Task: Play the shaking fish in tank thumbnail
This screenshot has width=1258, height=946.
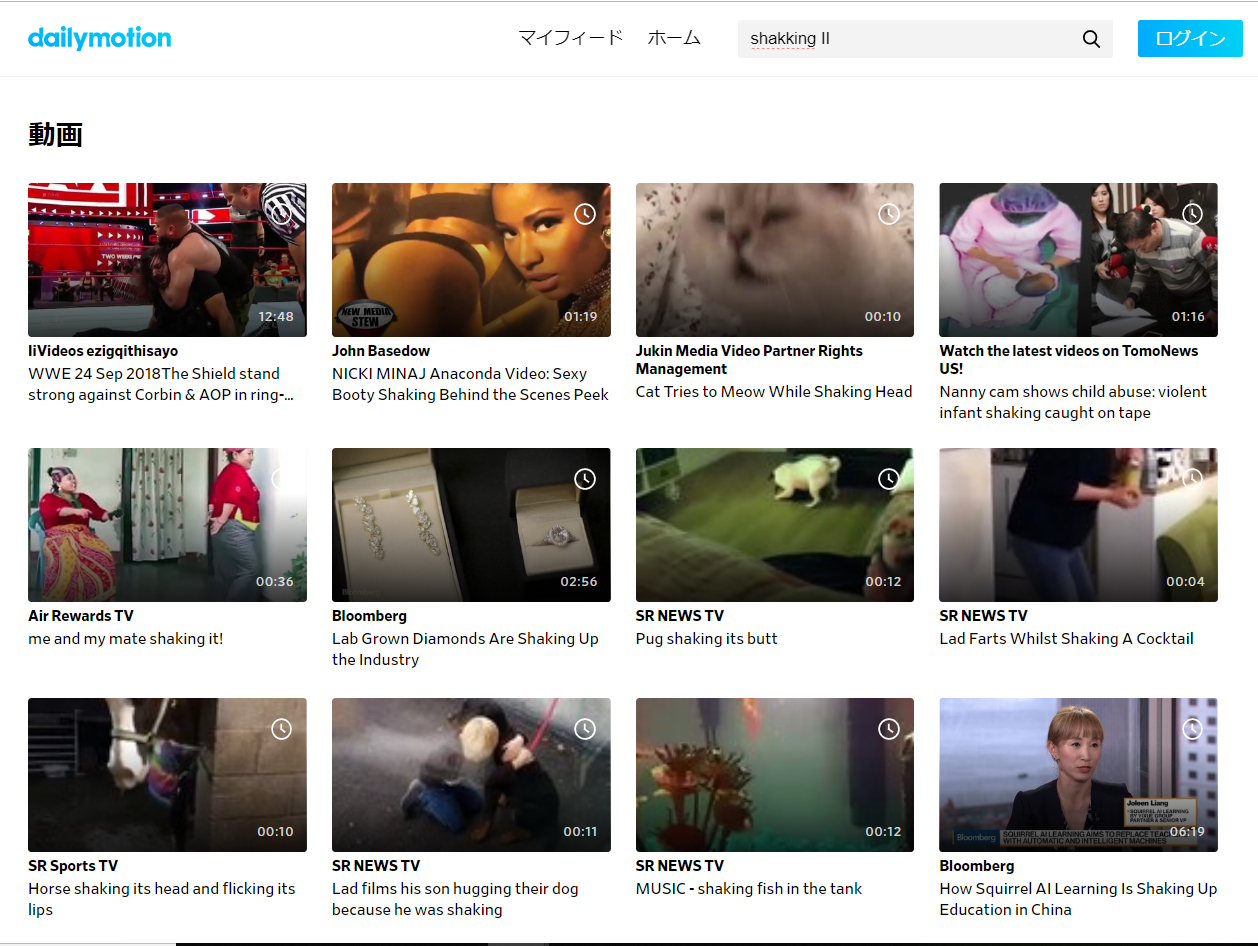Action: point(775,775)
